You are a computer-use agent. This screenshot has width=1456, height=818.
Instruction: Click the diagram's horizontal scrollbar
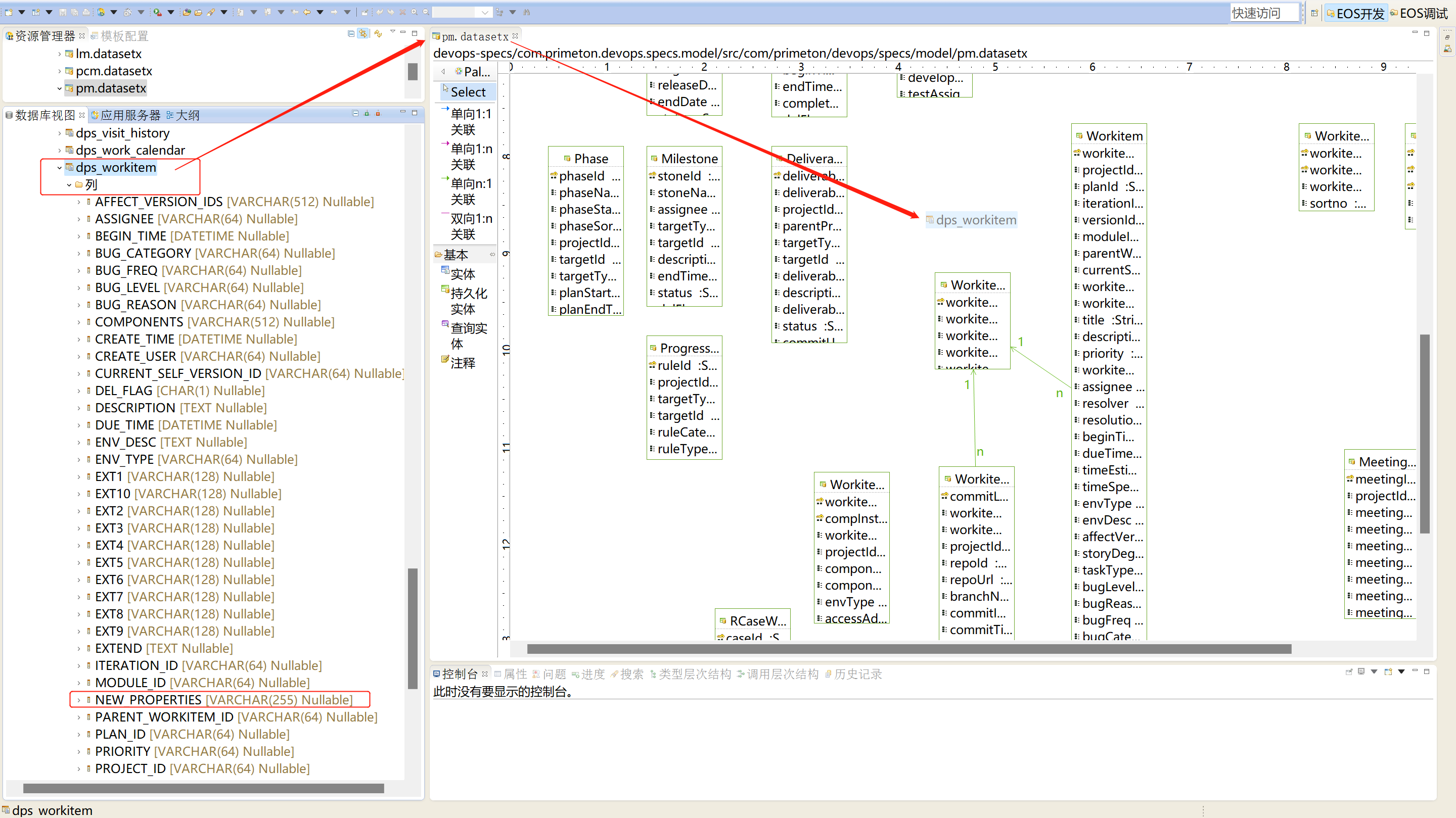pyautogui.click(x=908, y=649)
